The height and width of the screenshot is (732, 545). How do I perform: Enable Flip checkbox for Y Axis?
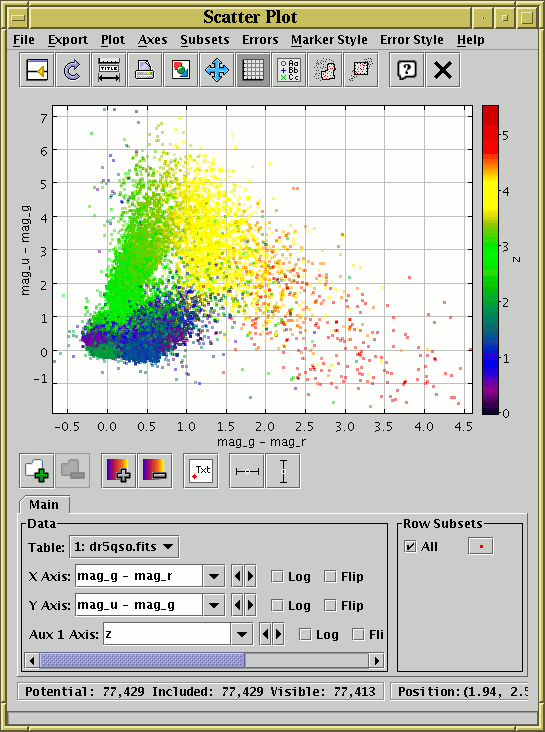pos(330,605)
